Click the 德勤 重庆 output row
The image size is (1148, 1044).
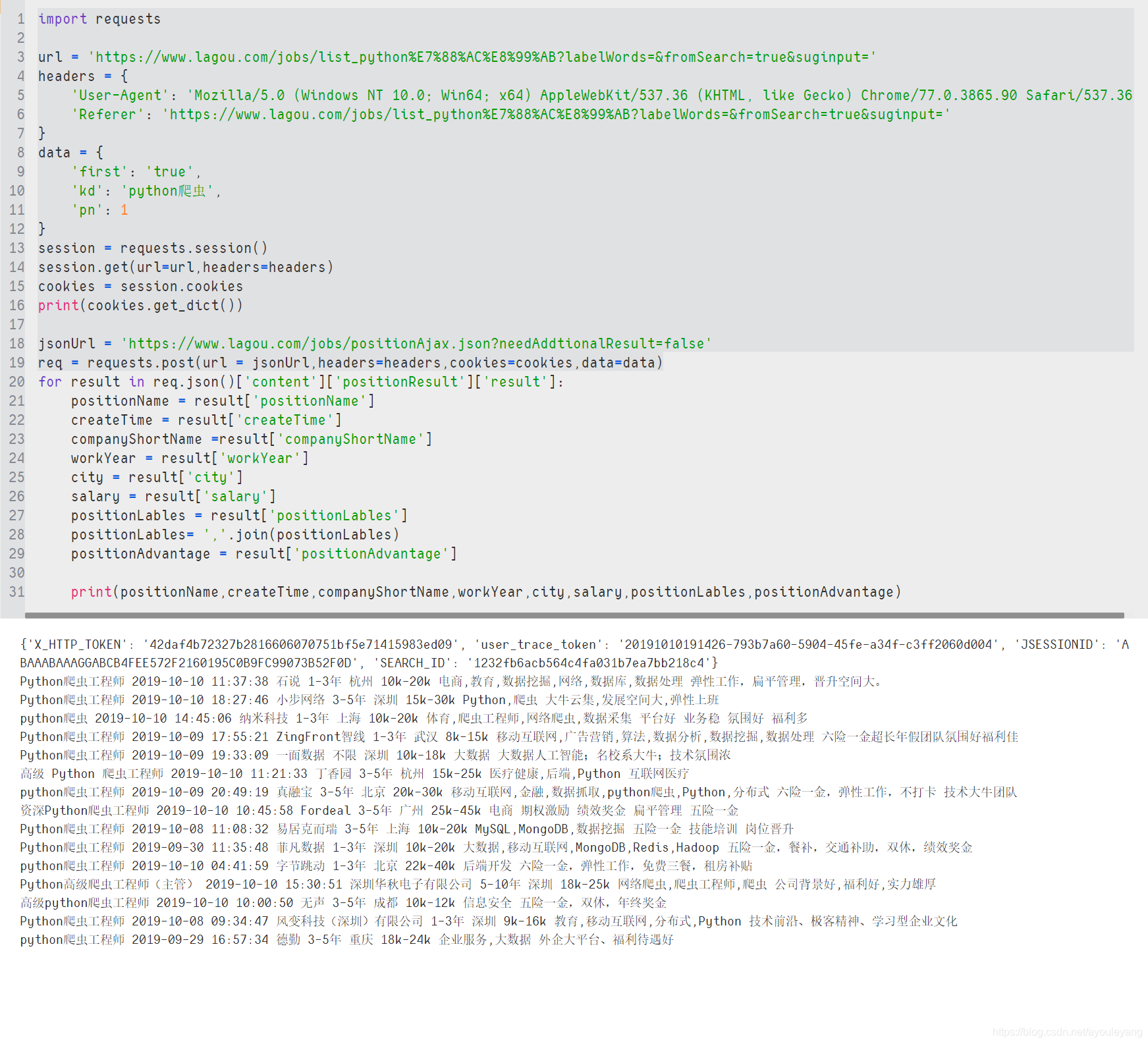pyautogui.click(x=347, y=940)
